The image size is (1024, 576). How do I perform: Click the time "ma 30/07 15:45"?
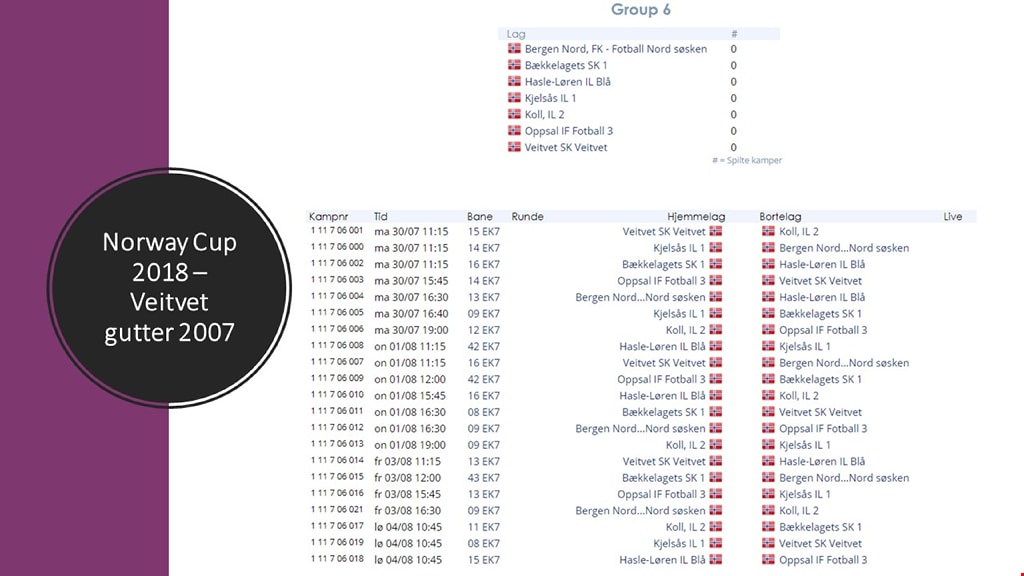point(411,281)
